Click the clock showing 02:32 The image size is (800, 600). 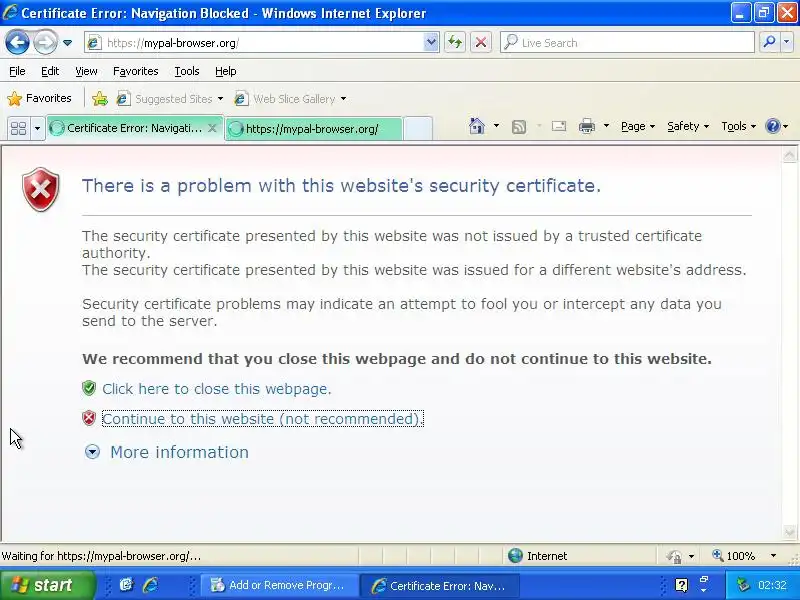point(772,585)
